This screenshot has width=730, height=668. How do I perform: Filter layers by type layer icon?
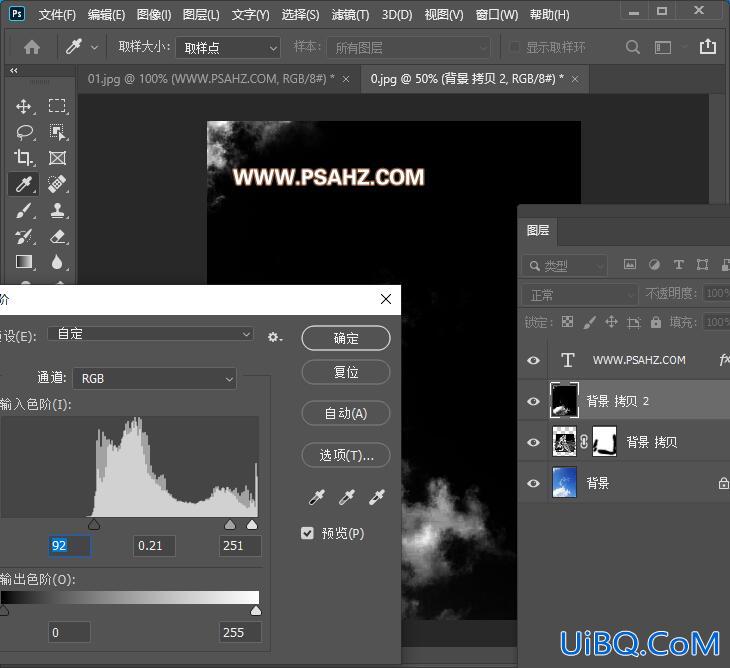(x=678, y=264)
